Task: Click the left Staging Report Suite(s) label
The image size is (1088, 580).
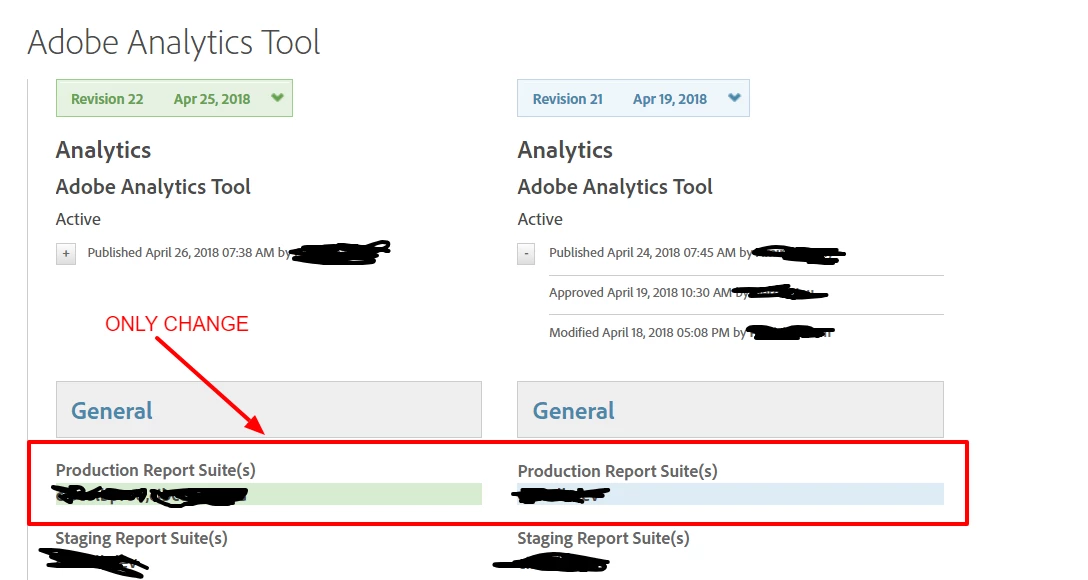Action: [142, 538]
